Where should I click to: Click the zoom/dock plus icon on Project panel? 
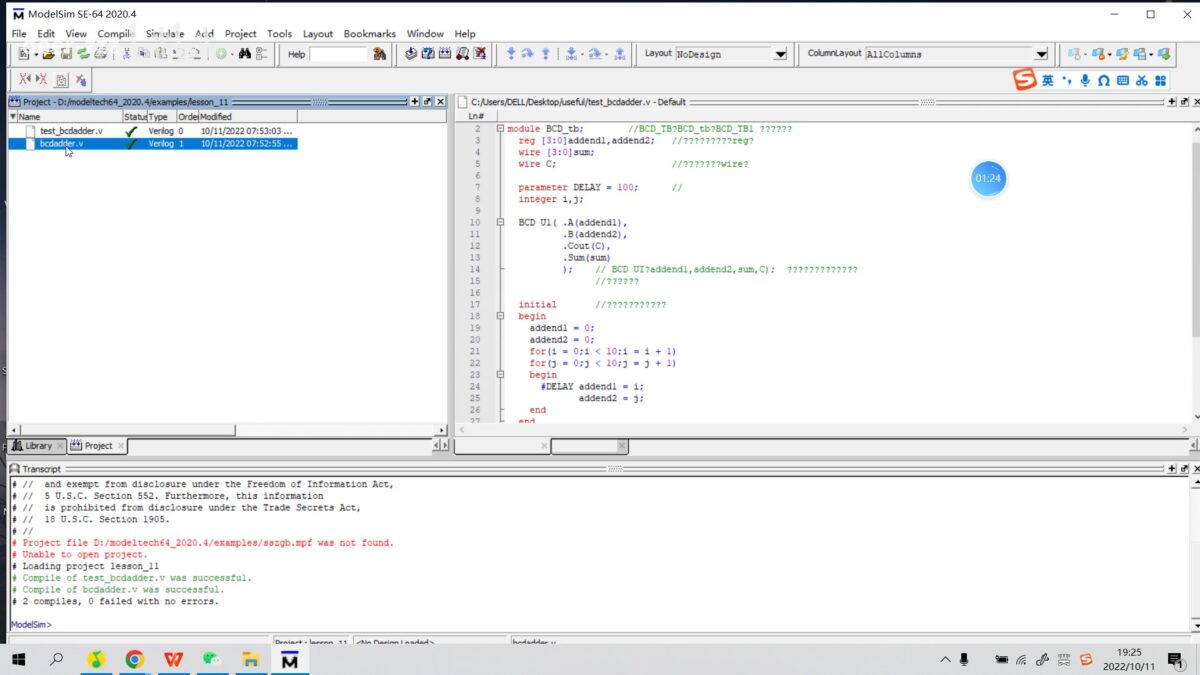point(415,102)
